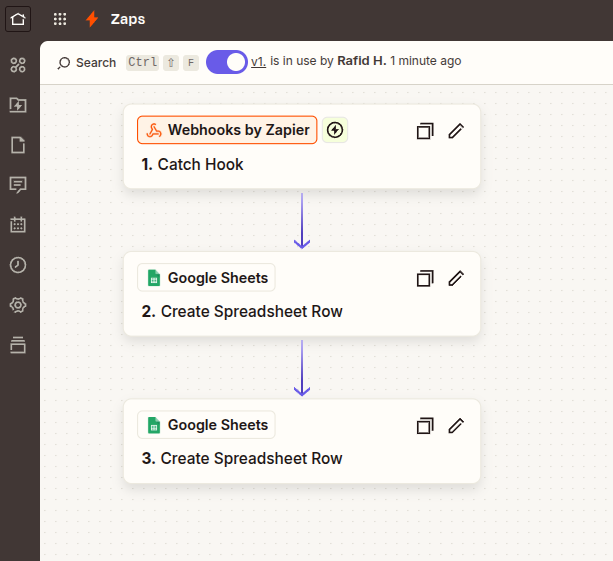Screen dimensions: 613x561
Task: Open the apps/discover sidebar icon
Action: pos(18,65)
